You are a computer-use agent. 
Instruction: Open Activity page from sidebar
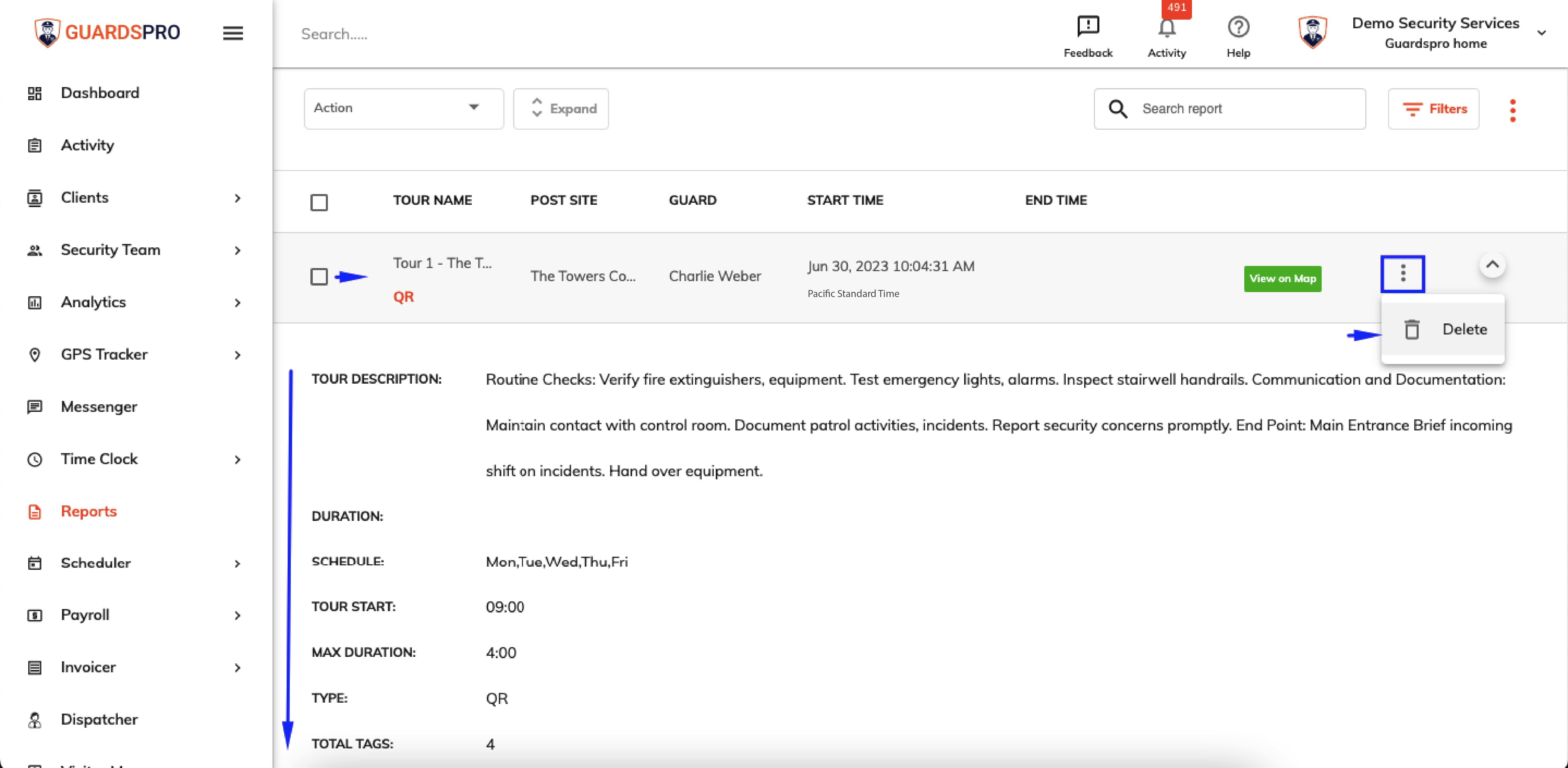pos(88,145)
